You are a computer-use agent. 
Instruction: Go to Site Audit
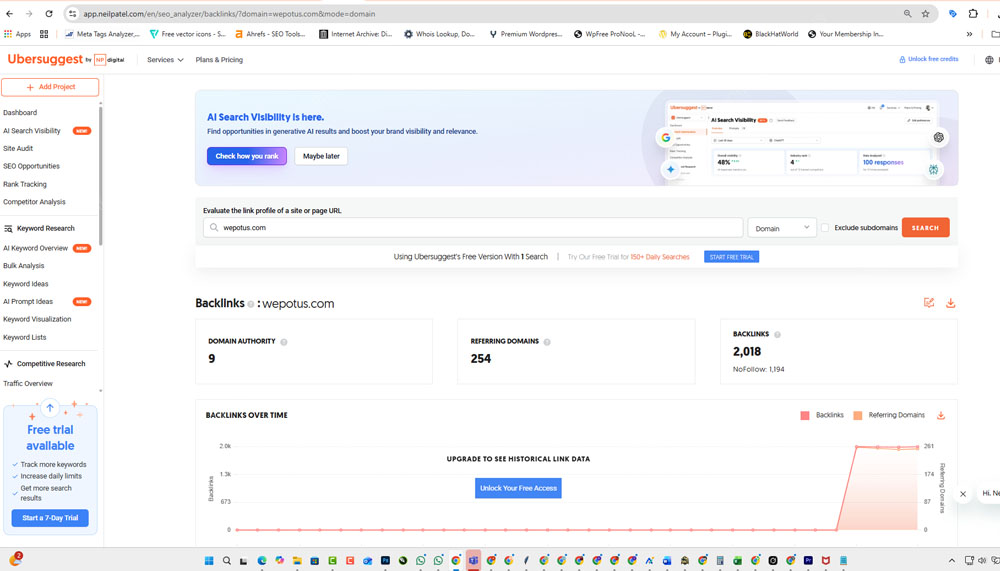(x=18, y=148)
